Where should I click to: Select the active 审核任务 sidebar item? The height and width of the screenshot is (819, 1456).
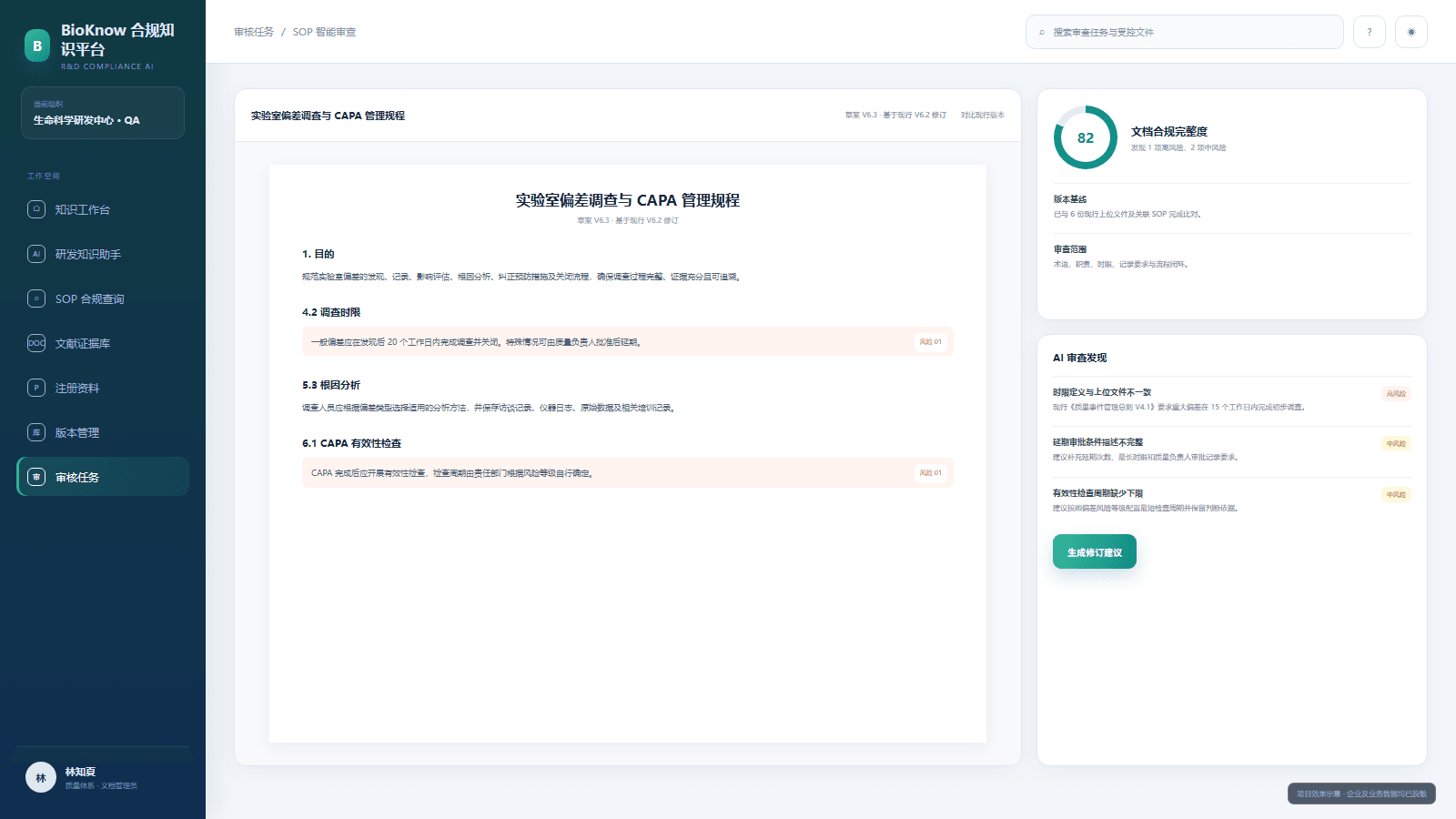click(103, 477)
